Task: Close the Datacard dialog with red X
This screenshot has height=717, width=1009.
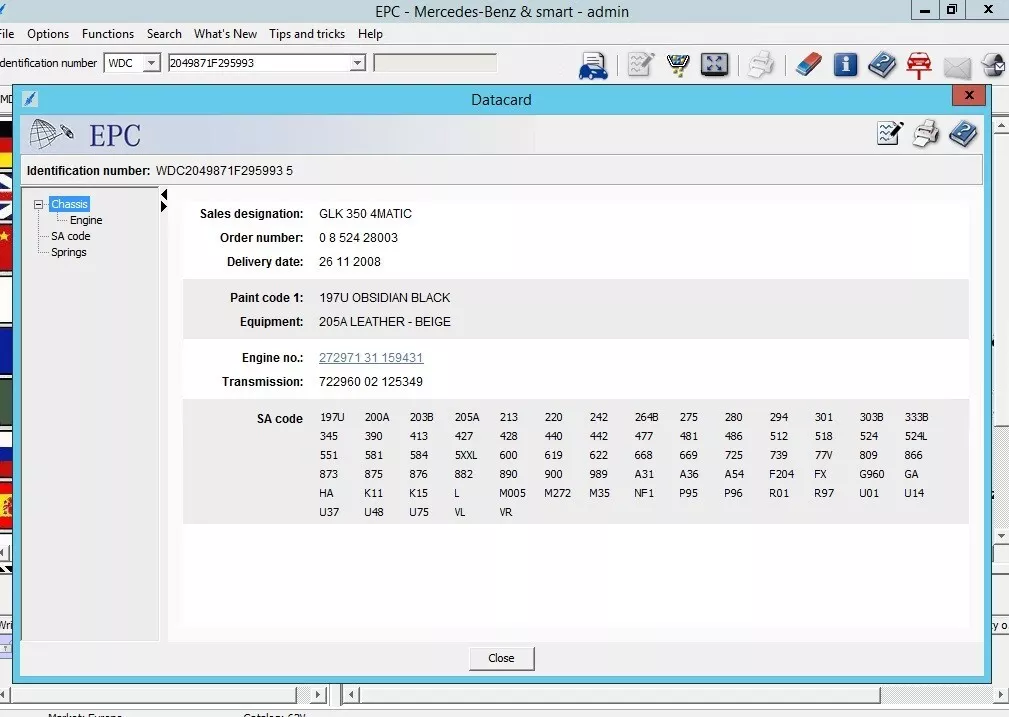Action: 969,95
